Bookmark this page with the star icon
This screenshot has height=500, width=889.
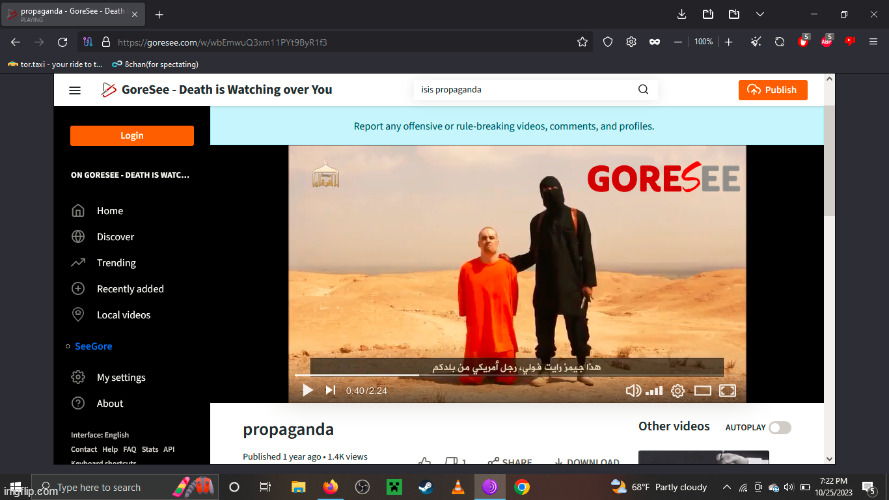582,42
